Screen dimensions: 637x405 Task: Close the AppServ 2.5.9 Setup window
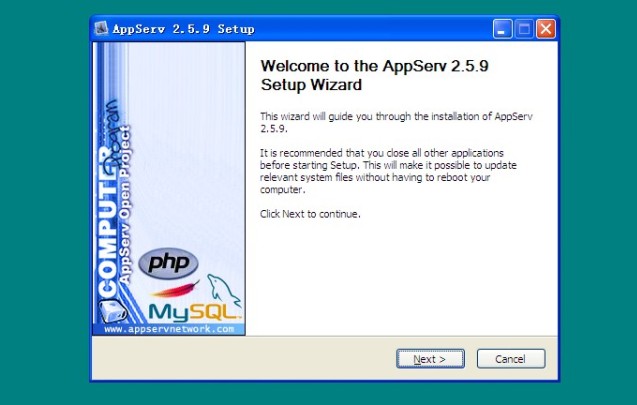546,29
